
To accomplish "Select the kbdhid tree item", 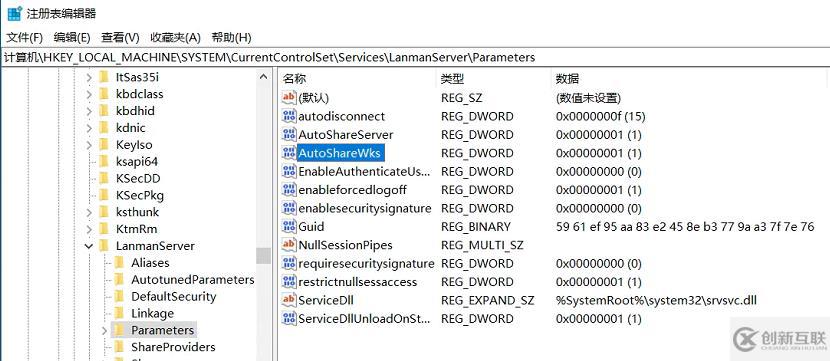I will click(x=135, y=111).
